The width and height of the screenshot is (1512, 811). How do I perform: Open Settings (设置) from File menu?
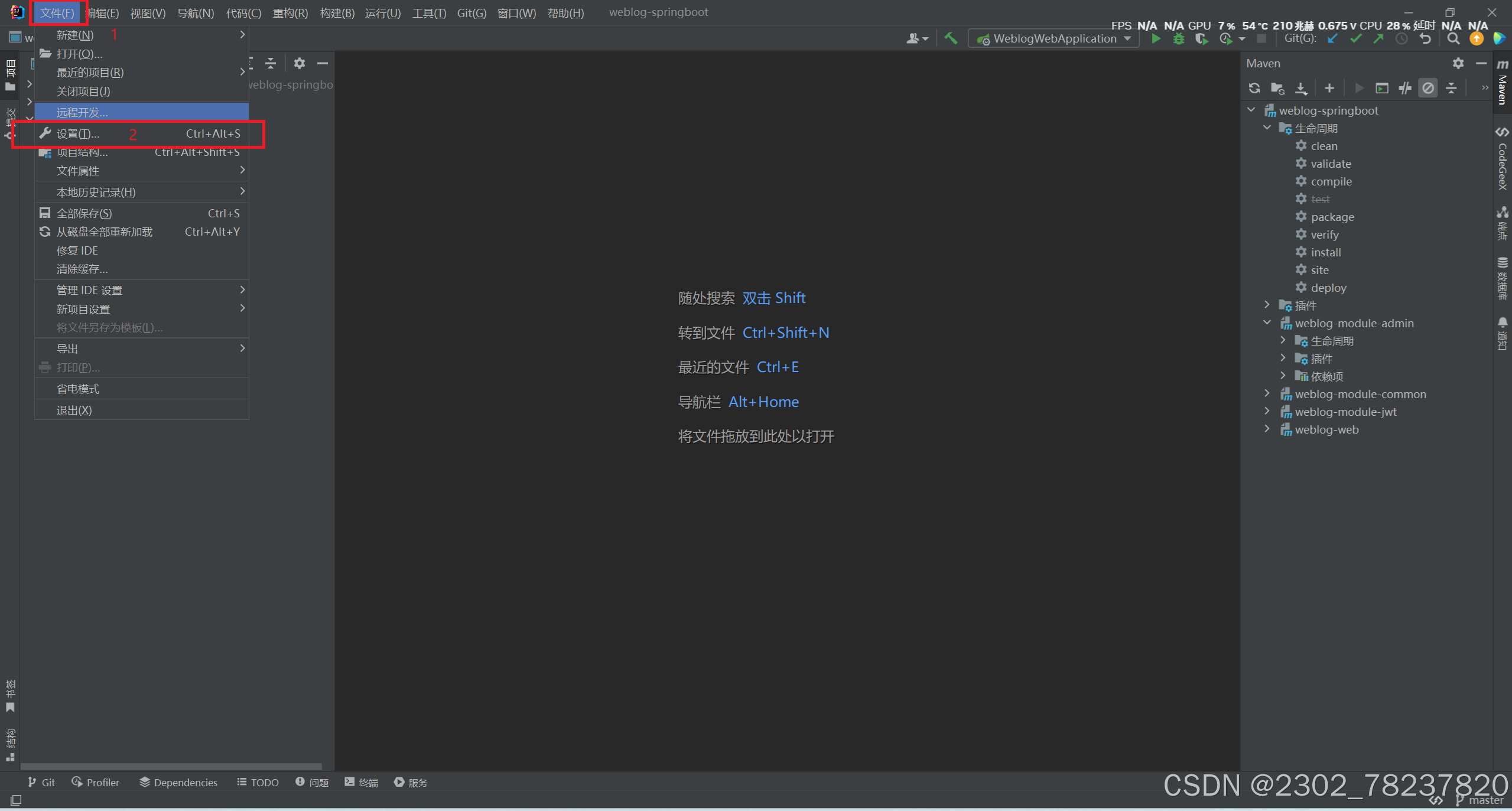coord(78,134)
